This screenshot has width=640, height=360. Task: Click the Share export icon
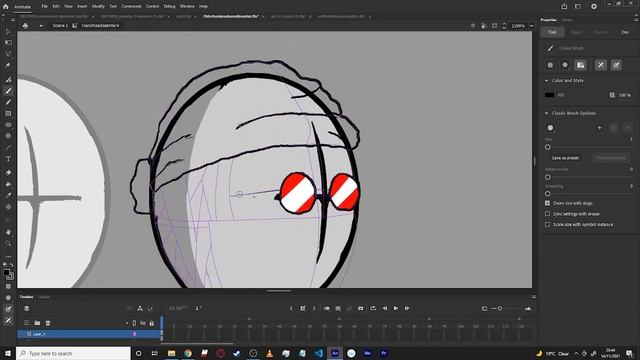[564, 7]
